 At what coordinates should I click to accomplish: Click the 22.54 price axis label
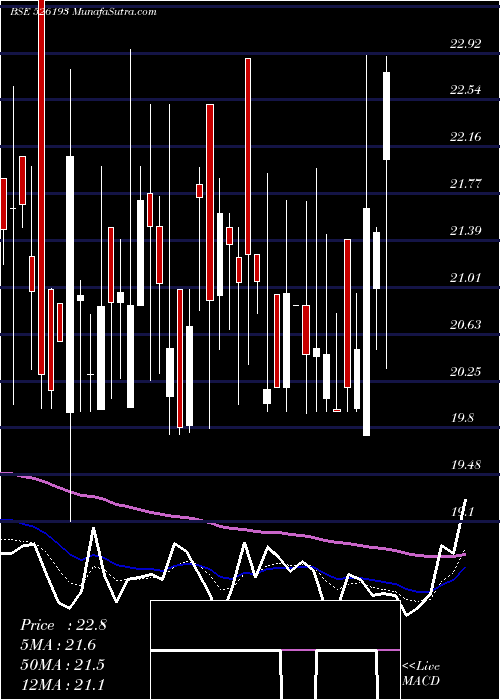point(466,90)
